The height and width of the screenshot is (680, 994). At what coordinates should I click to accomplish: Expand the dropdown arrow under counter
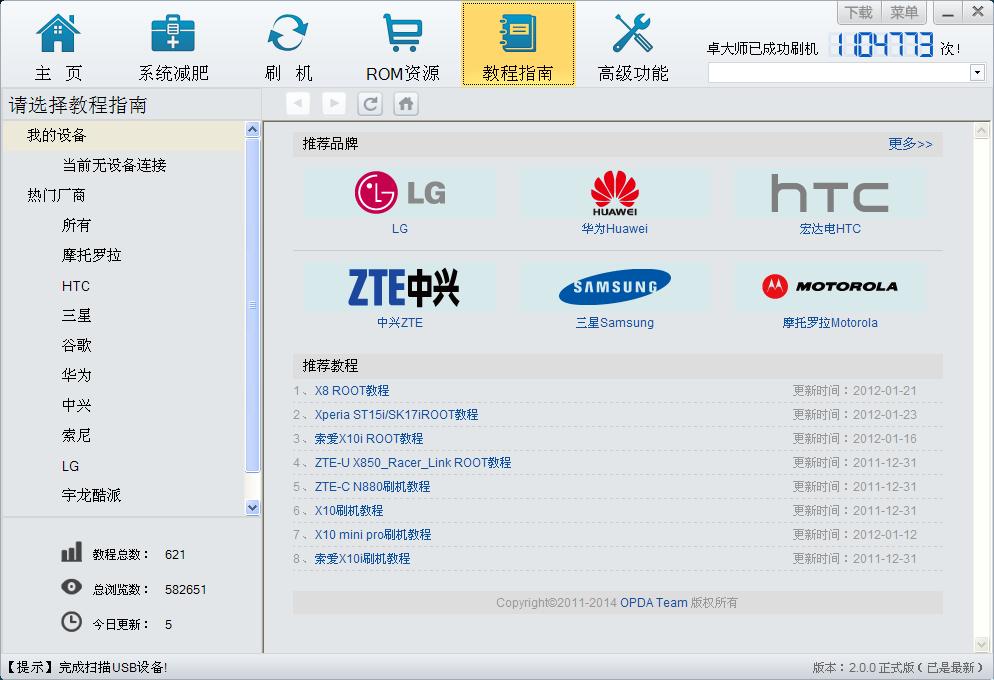977,73
